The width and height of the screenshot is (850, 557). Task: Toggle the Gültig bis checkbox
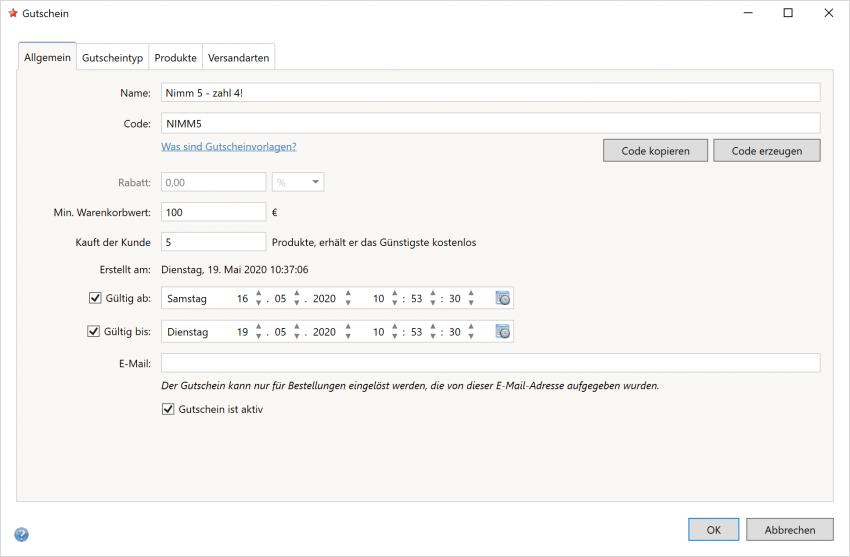[x=95, y=331]
